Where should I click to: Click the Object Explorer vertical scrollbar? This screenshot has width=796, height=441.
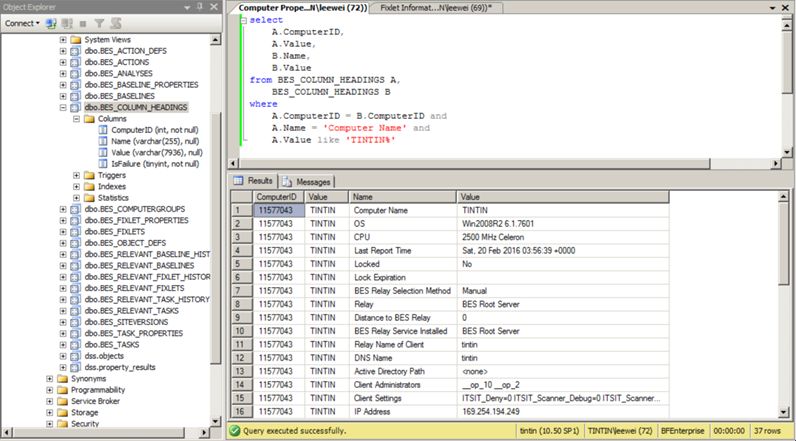click(x=215, y=238)
